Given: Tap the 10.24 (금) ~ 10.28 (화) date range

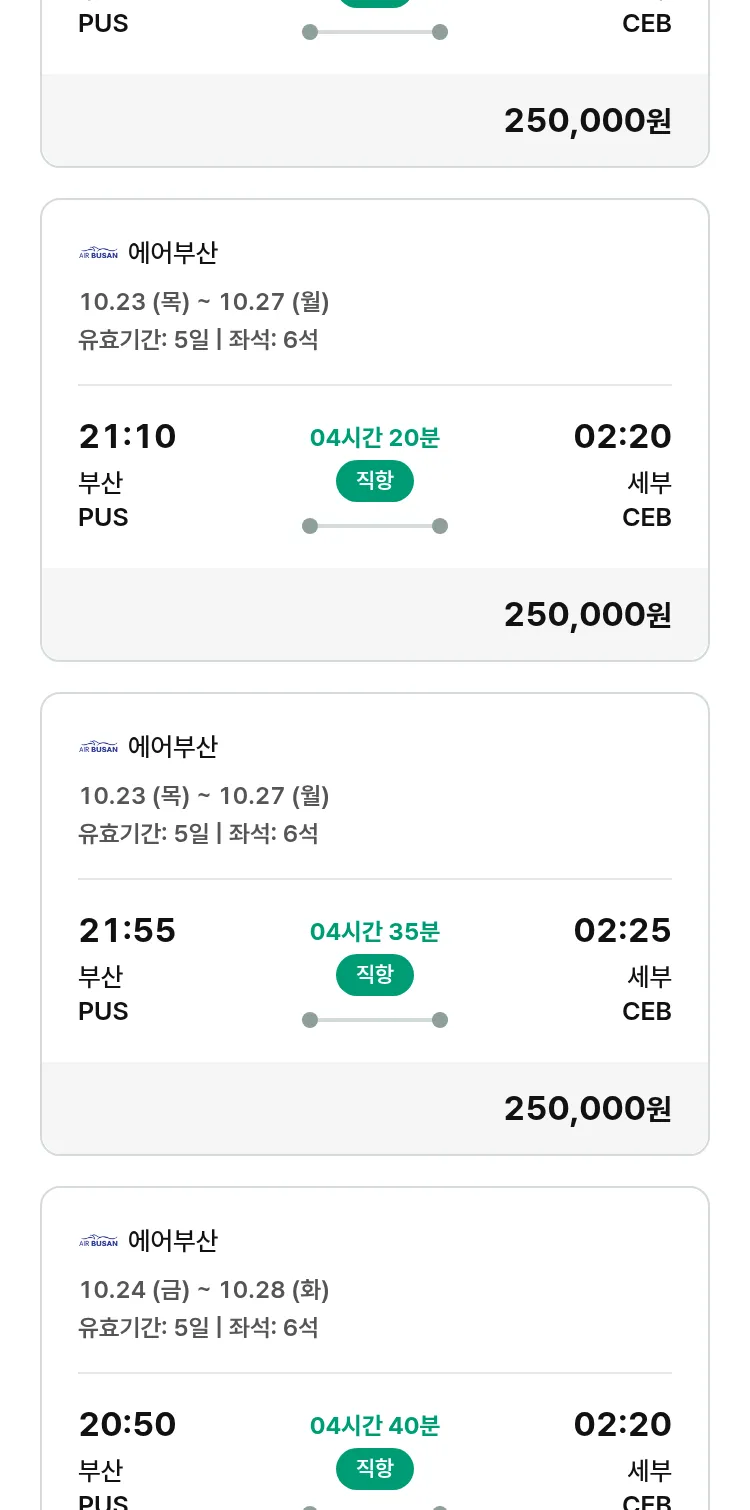Looking at the screenshot, I should click(204, 1290).
